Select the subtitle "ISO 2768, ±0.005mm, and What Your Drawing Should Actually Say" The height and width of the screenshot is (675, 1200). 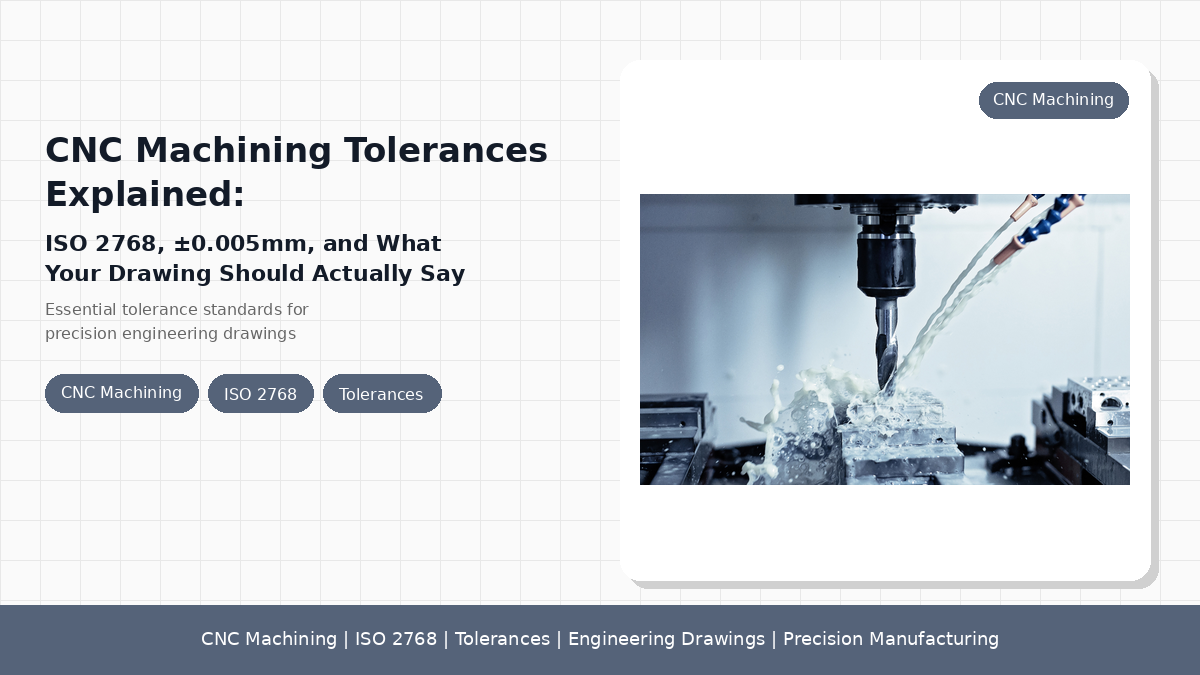pyautogui.click(x=255, y=258)
